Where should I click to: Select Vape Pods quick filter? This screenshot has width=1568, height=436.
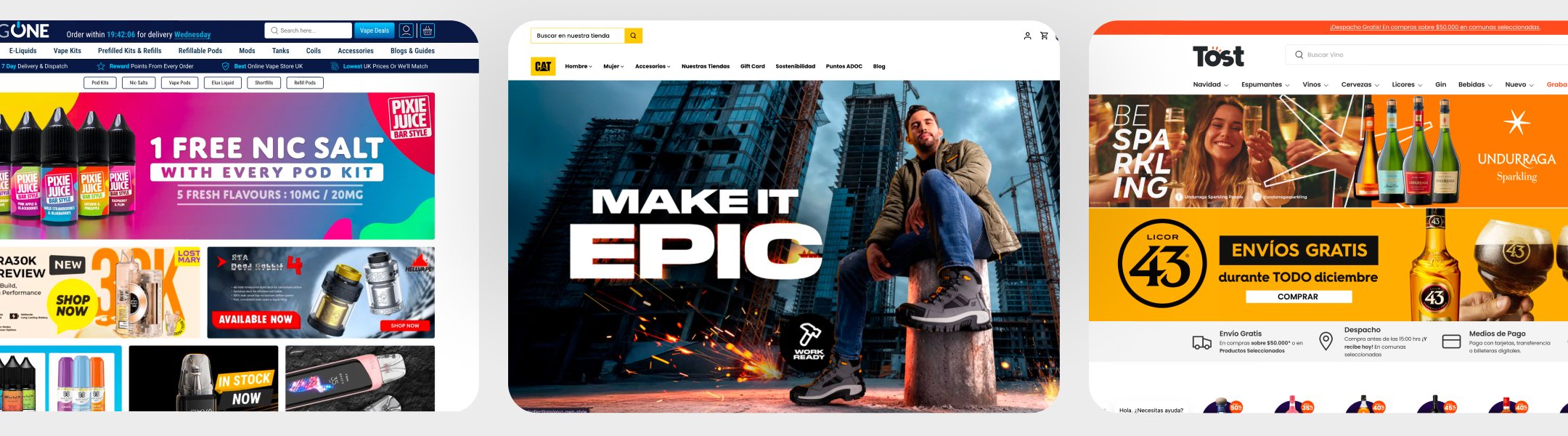180,83
